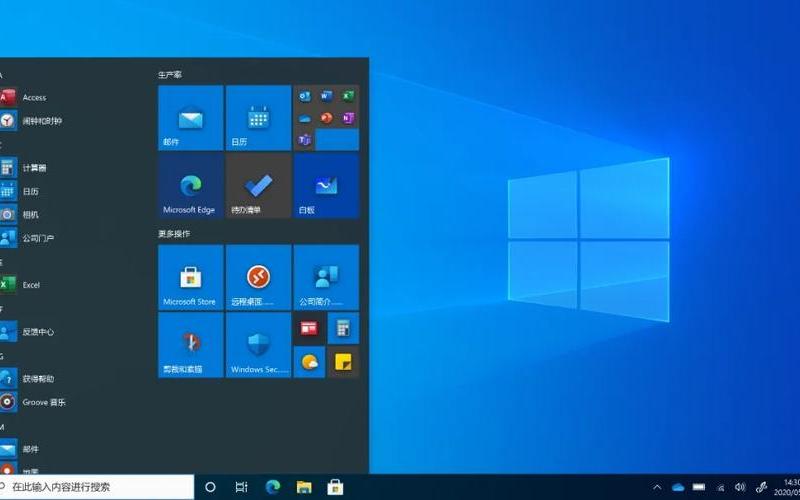Click the 更多操作 tile group header

pyautogui.click(x=173, y=234)
